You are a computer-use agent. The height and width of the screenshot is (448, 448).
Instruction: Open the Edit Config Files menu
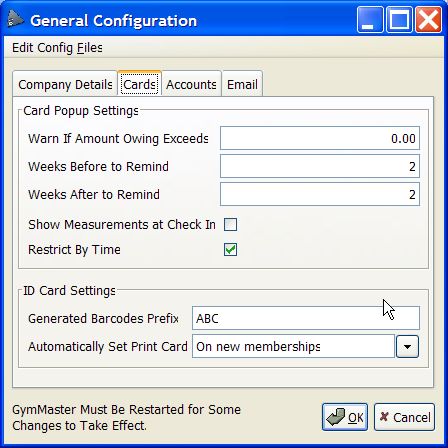coord(57,48)
